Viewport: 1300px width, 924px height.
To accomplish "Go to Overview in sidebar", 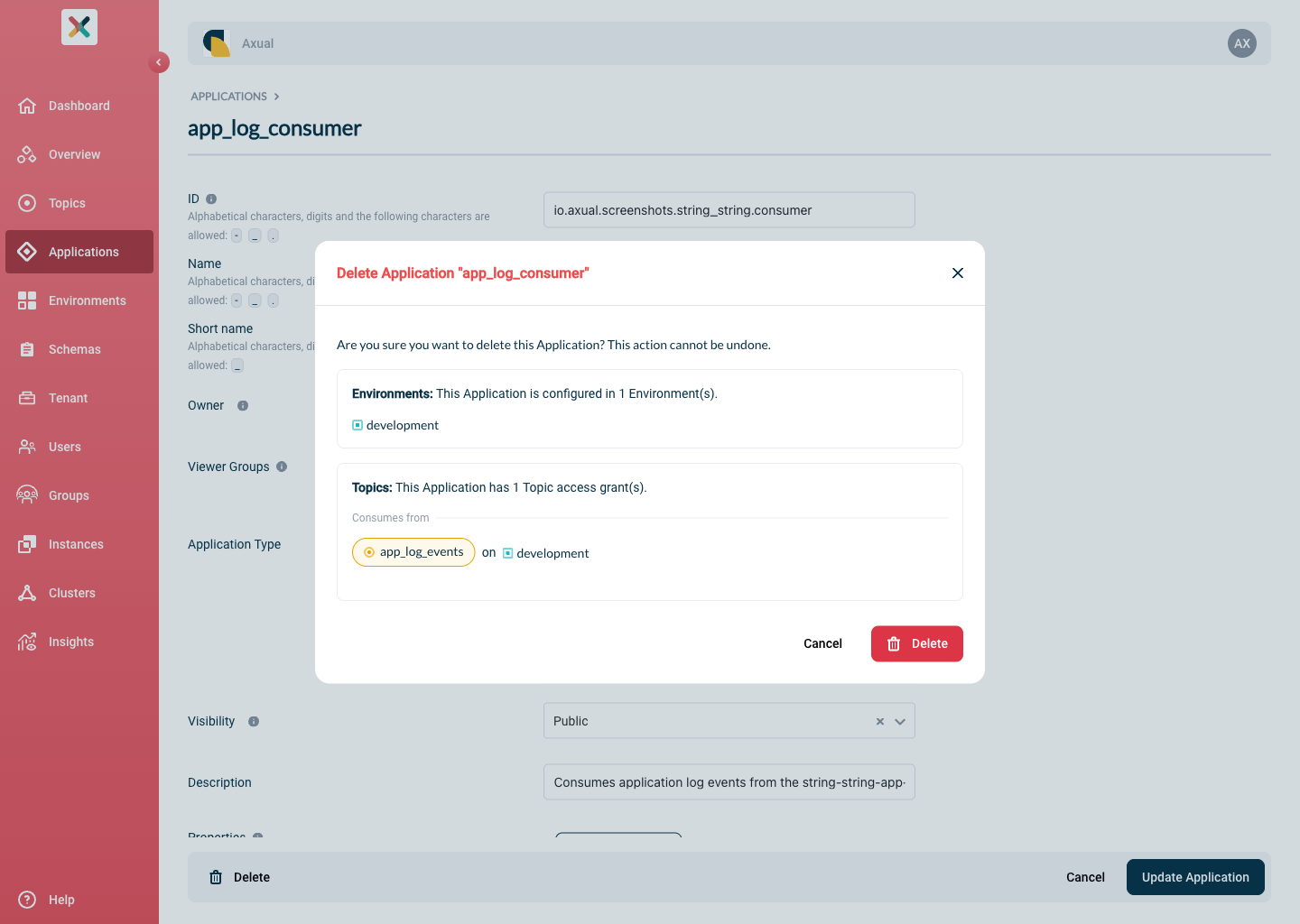I will [x=79, y=154].
